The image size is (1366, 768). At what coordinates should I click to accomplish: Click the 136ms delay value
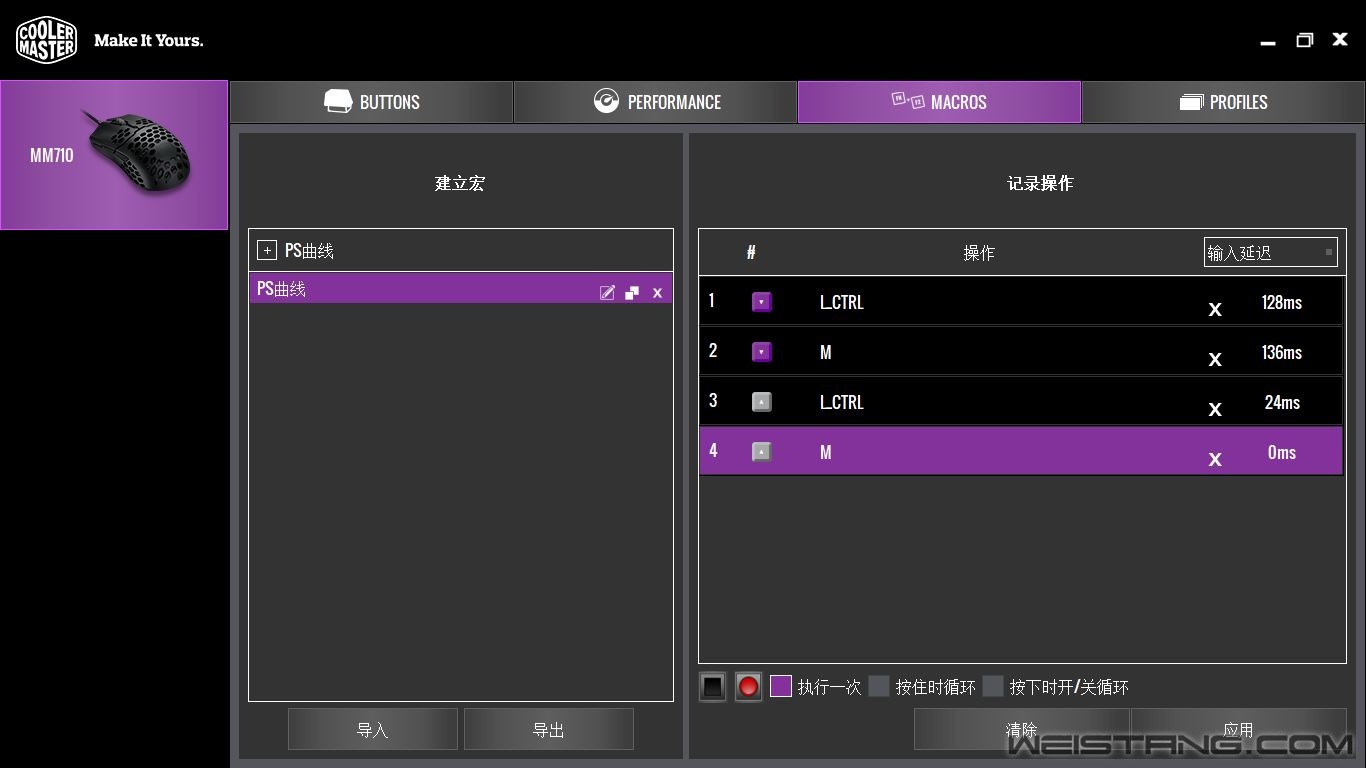1282,352
